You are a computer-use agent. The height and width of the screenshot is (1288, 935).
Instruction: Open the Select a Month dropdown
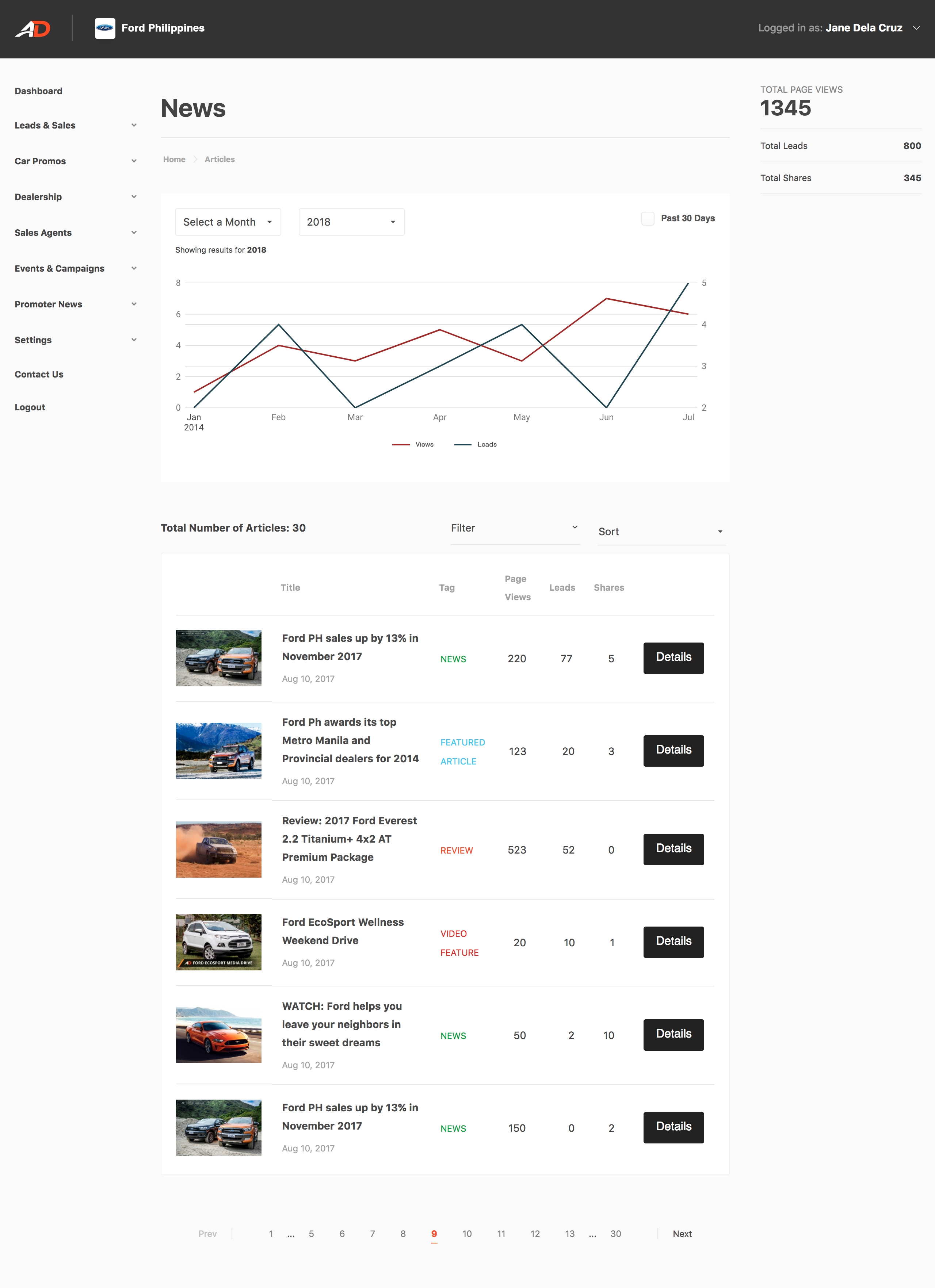[x=228, y=222]
